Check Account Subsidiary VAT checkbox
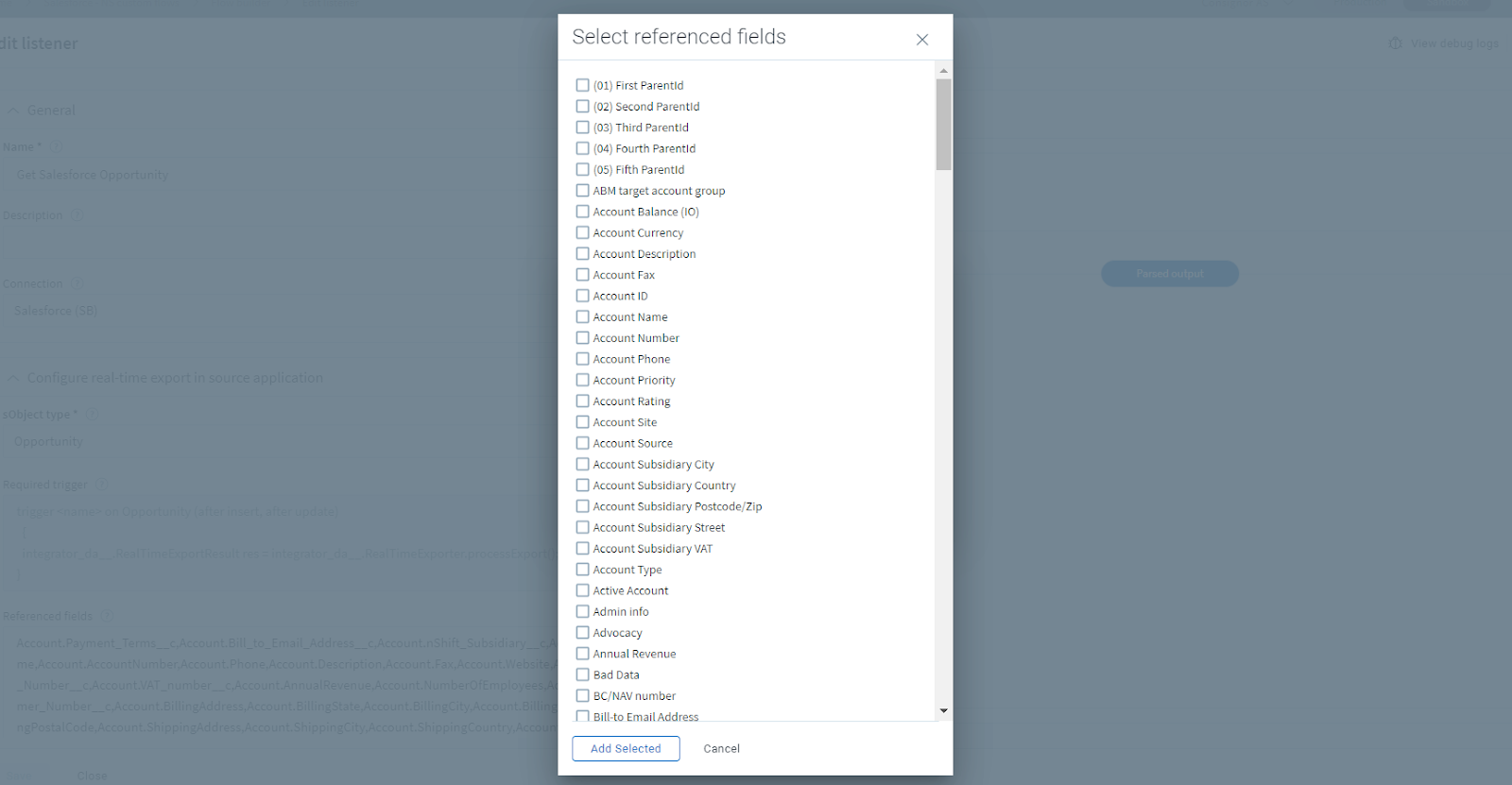 582,548
